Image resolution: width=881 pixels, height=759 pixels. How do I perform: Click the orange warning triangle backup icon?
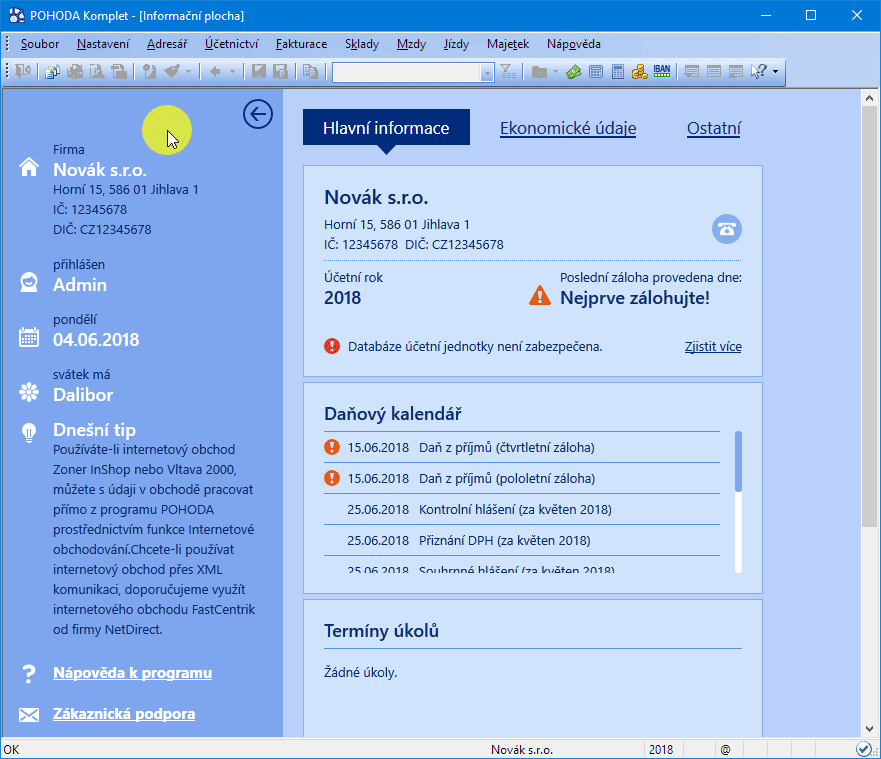[540, 296]
